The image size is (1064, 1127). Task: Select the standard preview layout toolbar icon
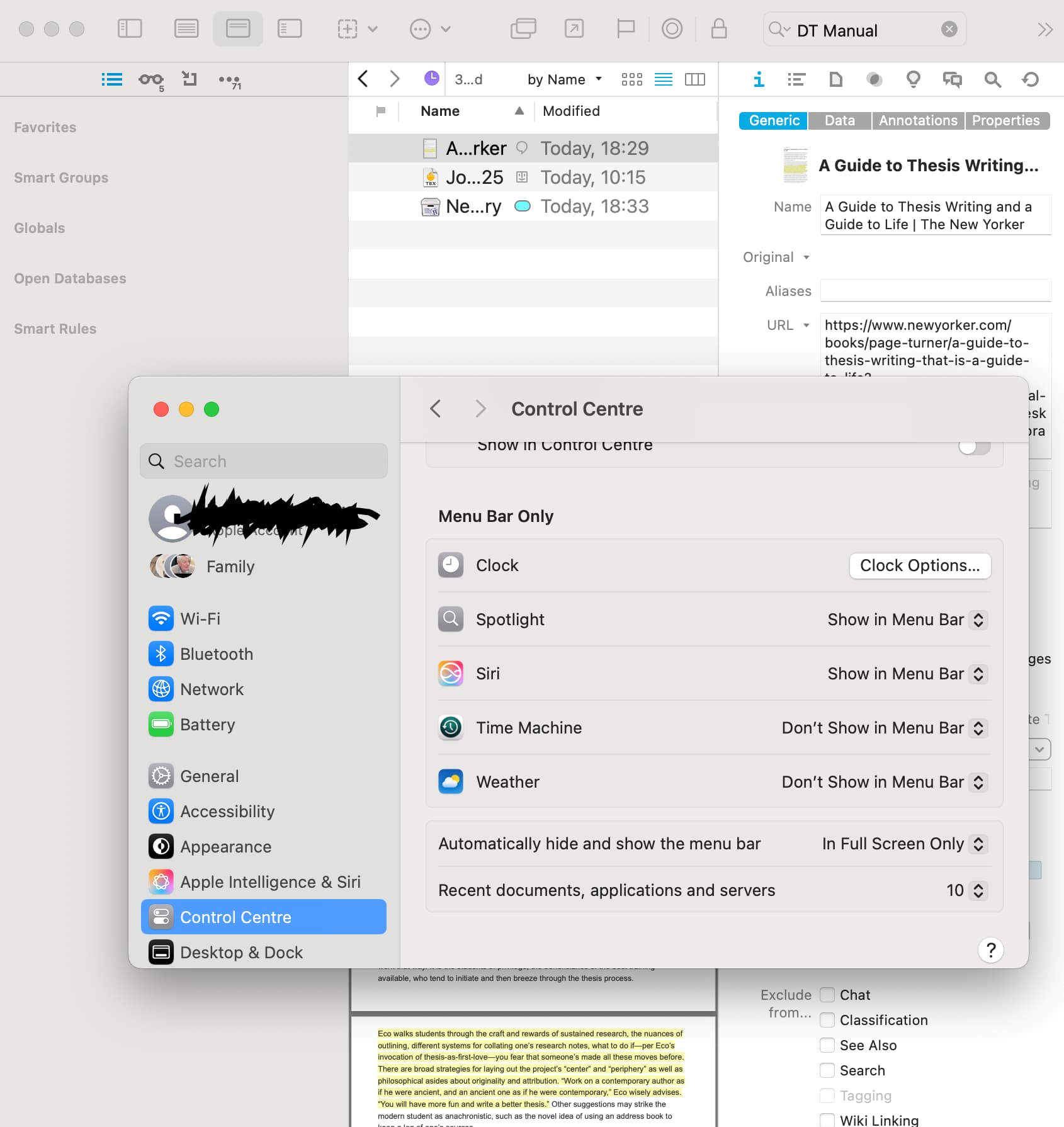[238, 29]
